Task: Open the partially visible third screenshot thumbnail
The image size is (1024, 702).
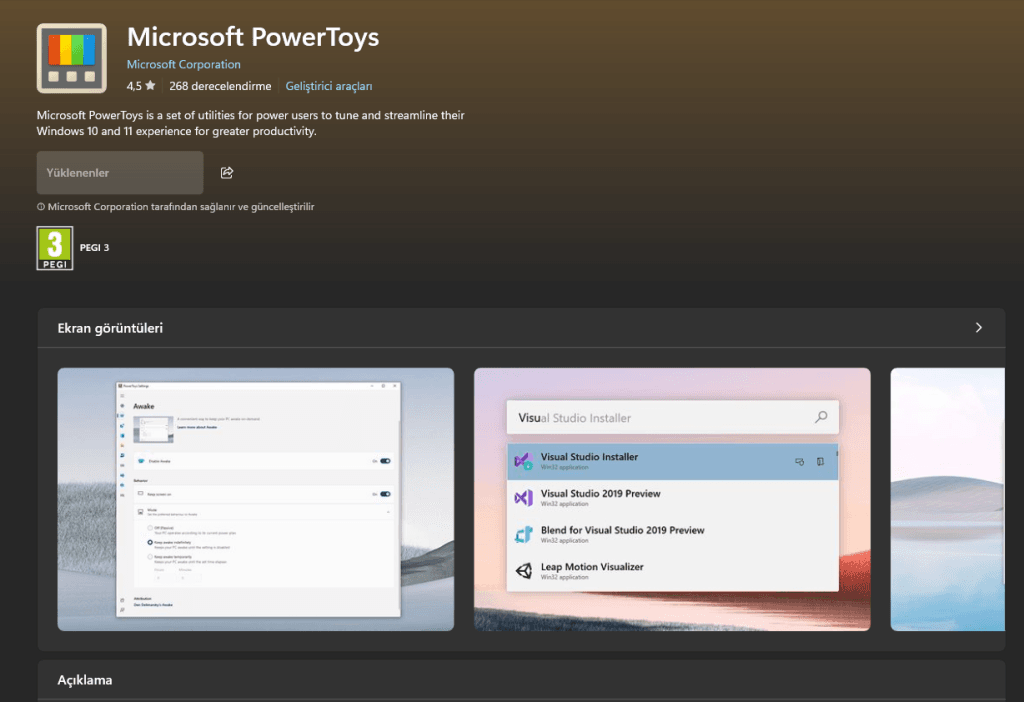Action: click(948, 500)
